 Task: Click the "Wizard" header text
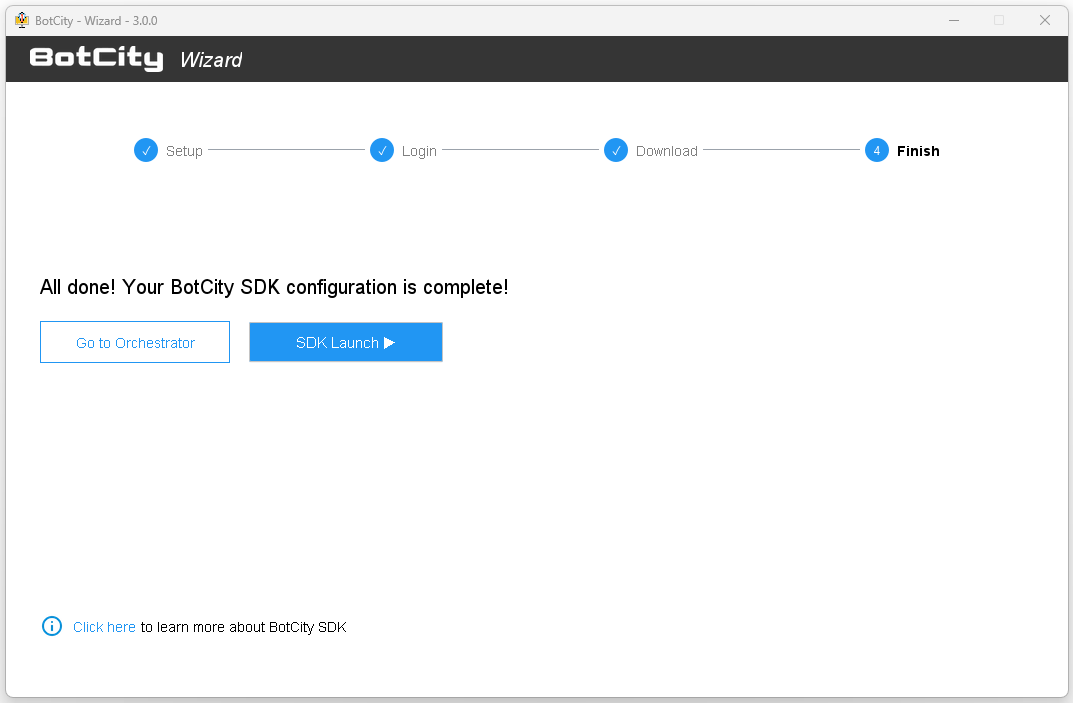(211, 59)
